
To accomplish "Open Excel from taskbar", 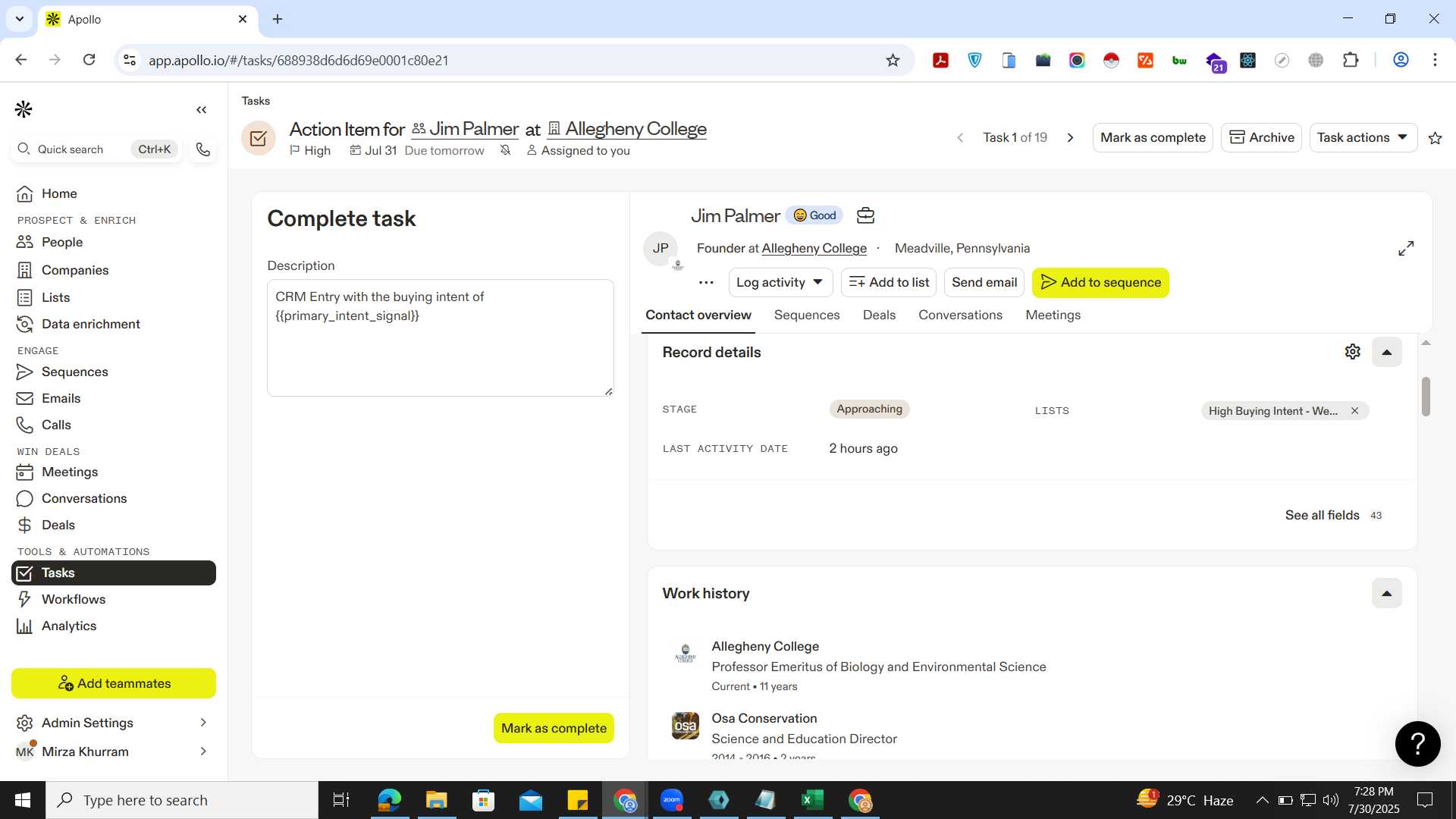I will point(813,800).
